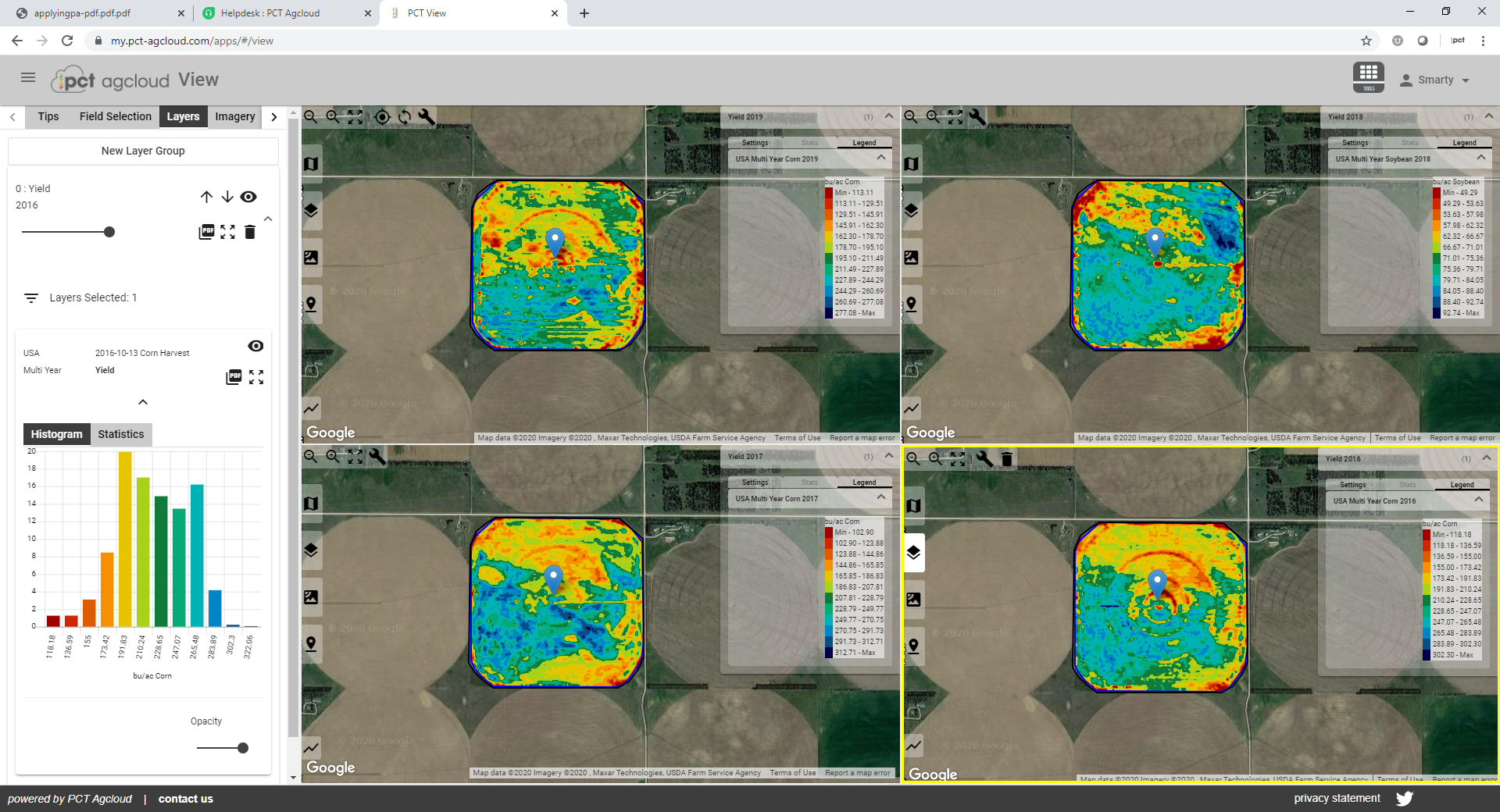Click the sync refresh icon on Yield 2019 map
Viewport: 1500px width, 812px height.
[x=405, y=117]
